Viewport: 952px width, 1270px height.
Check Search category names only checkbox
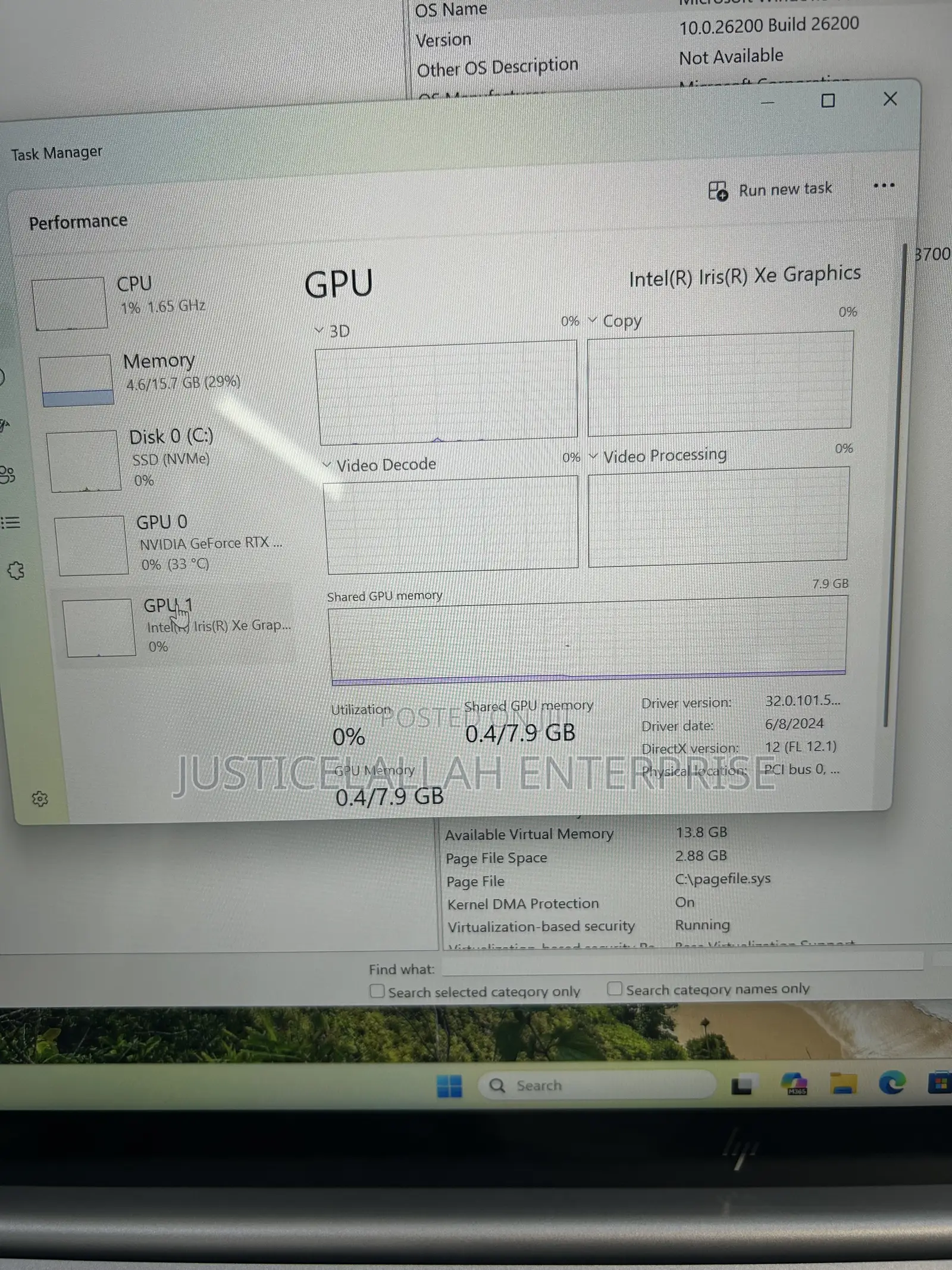click(615, 989)
